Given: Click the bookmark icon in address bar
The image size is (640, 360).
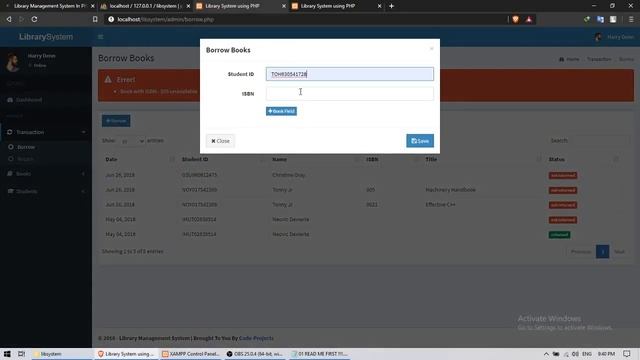Looking at the screenshot, I should click(95, 19).
